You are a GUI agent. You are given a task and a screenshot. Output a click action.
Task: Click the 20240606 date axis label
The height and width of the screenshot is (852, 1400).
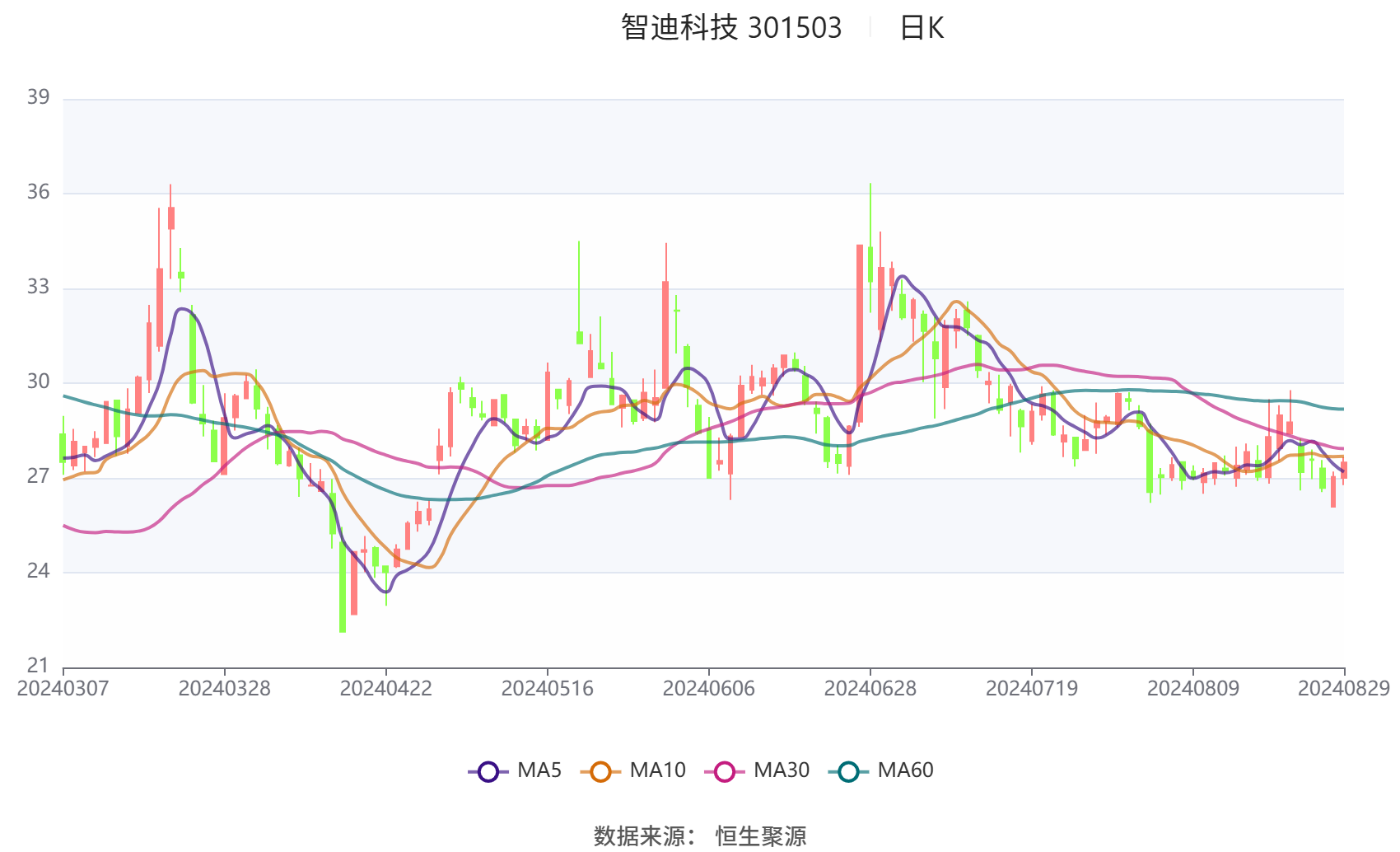tap(708, 689)
